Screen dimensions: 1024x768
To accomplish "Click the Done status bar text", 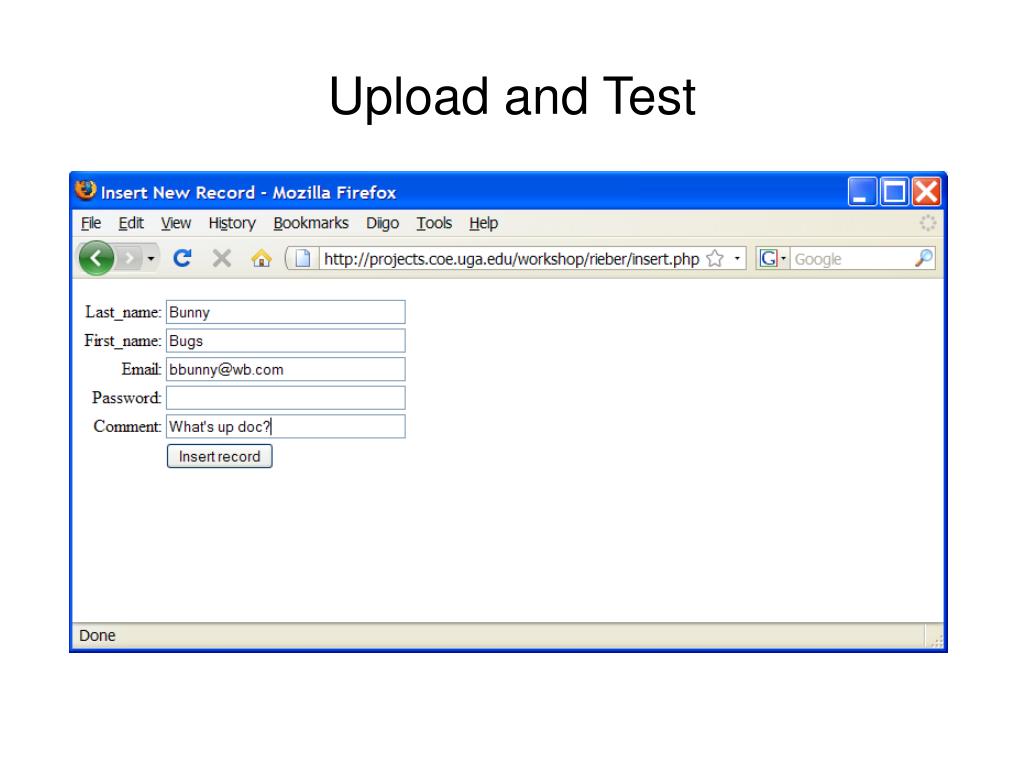I will point(97,635).
